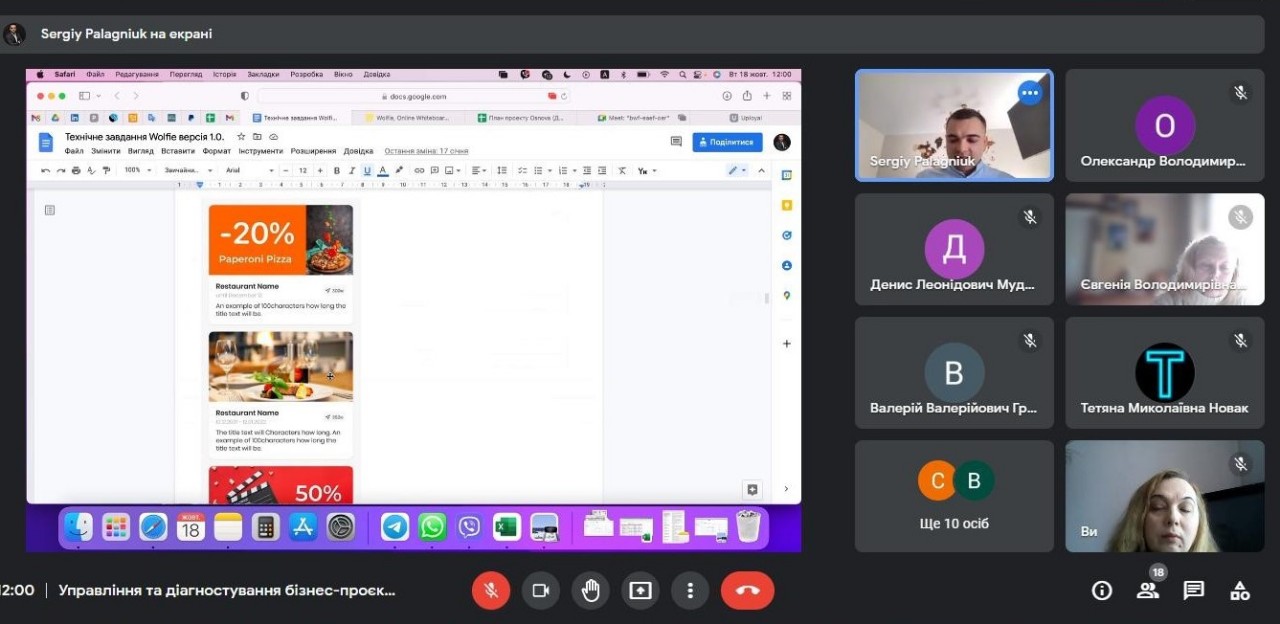
Task: Open the 'Вставити' menu in Google Docs
Action: (177, 151)
